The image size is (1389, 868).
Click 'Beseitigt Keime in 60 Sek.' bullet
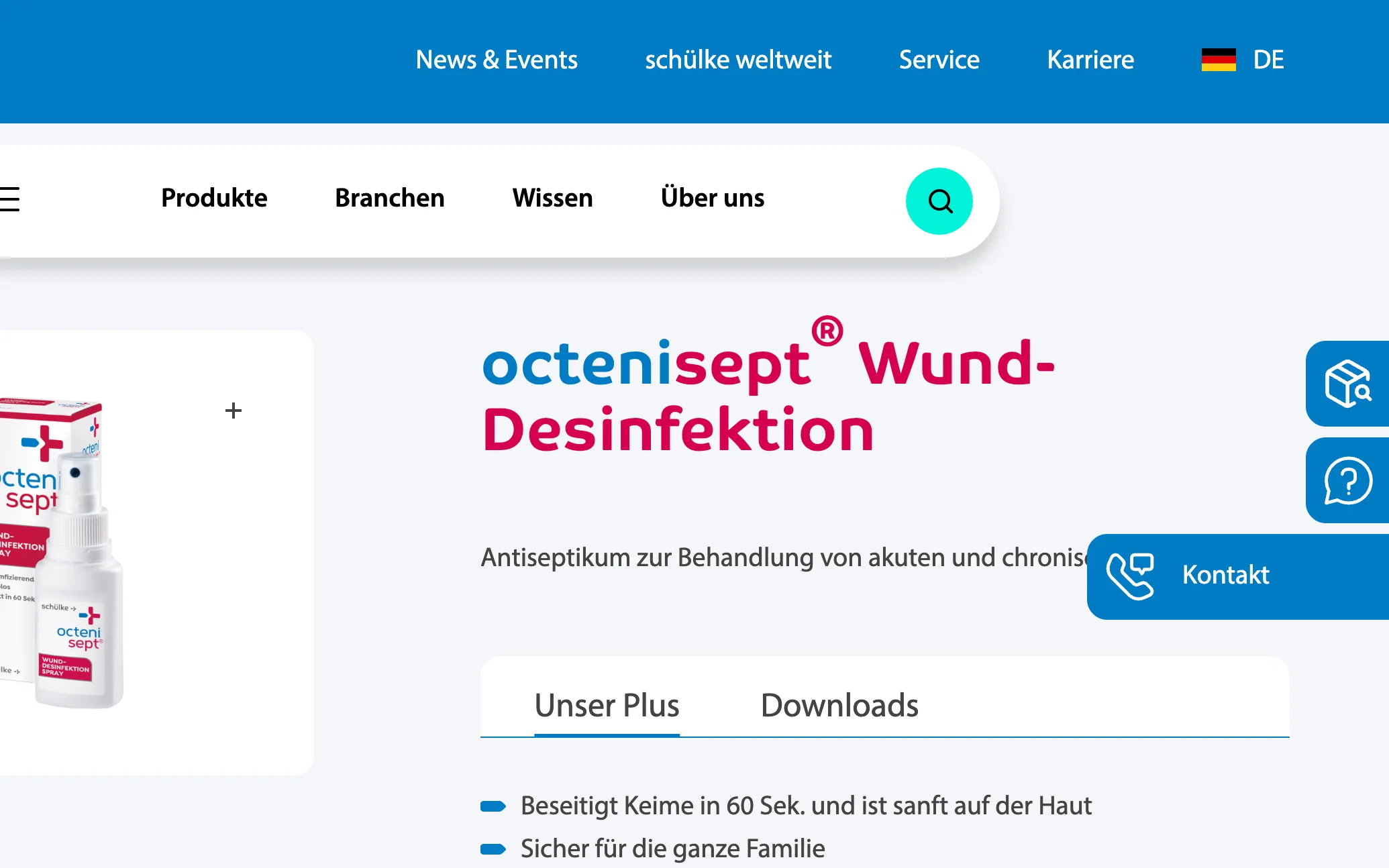click(x=806, y=806)
